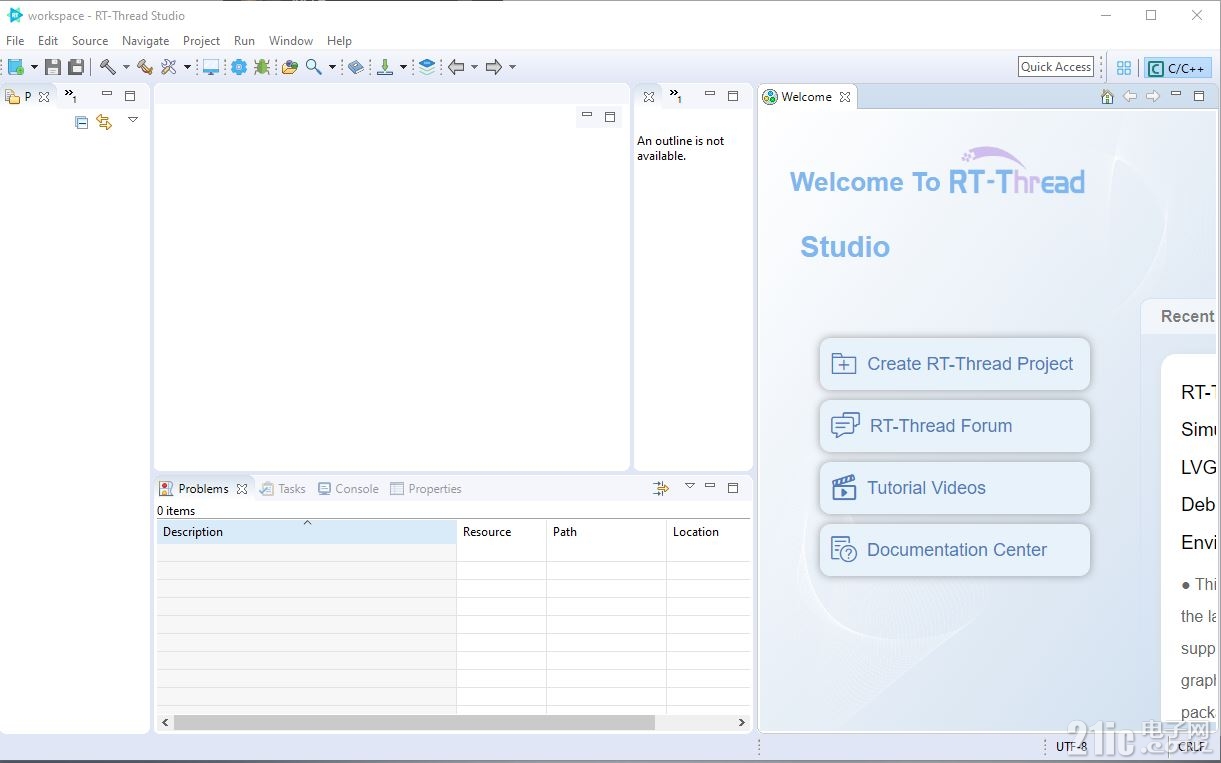This screenshot has width=1221, height=763.
Task: Close the project explorer P tab
Action: (x=44, y=97)
